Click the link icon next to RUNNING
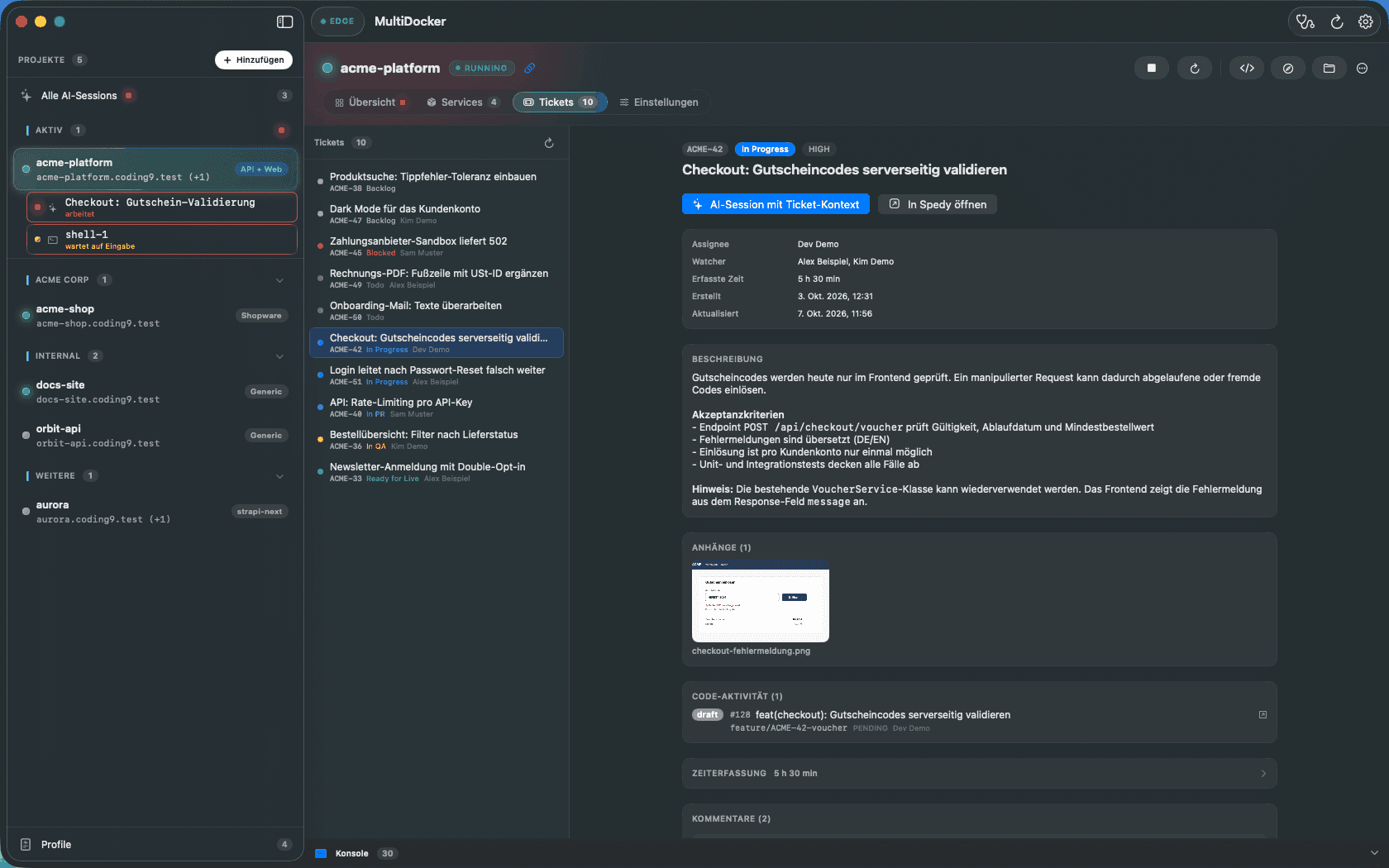The image size is (1389, 868). pyautogui.click(x=530, y=68)
